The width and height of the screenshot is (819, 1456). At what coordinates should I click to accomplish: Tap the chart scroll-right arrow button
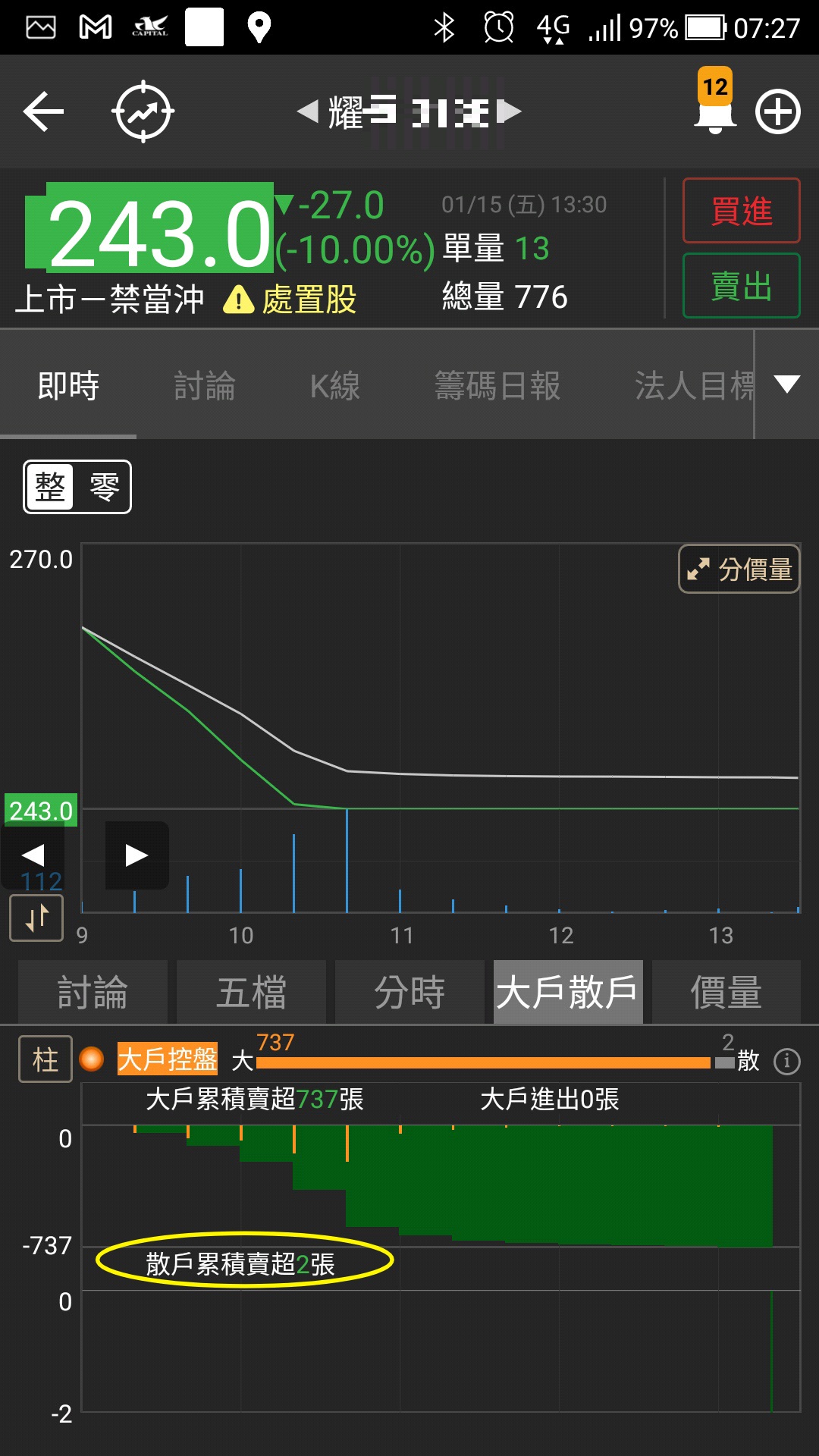coord(136,855)
